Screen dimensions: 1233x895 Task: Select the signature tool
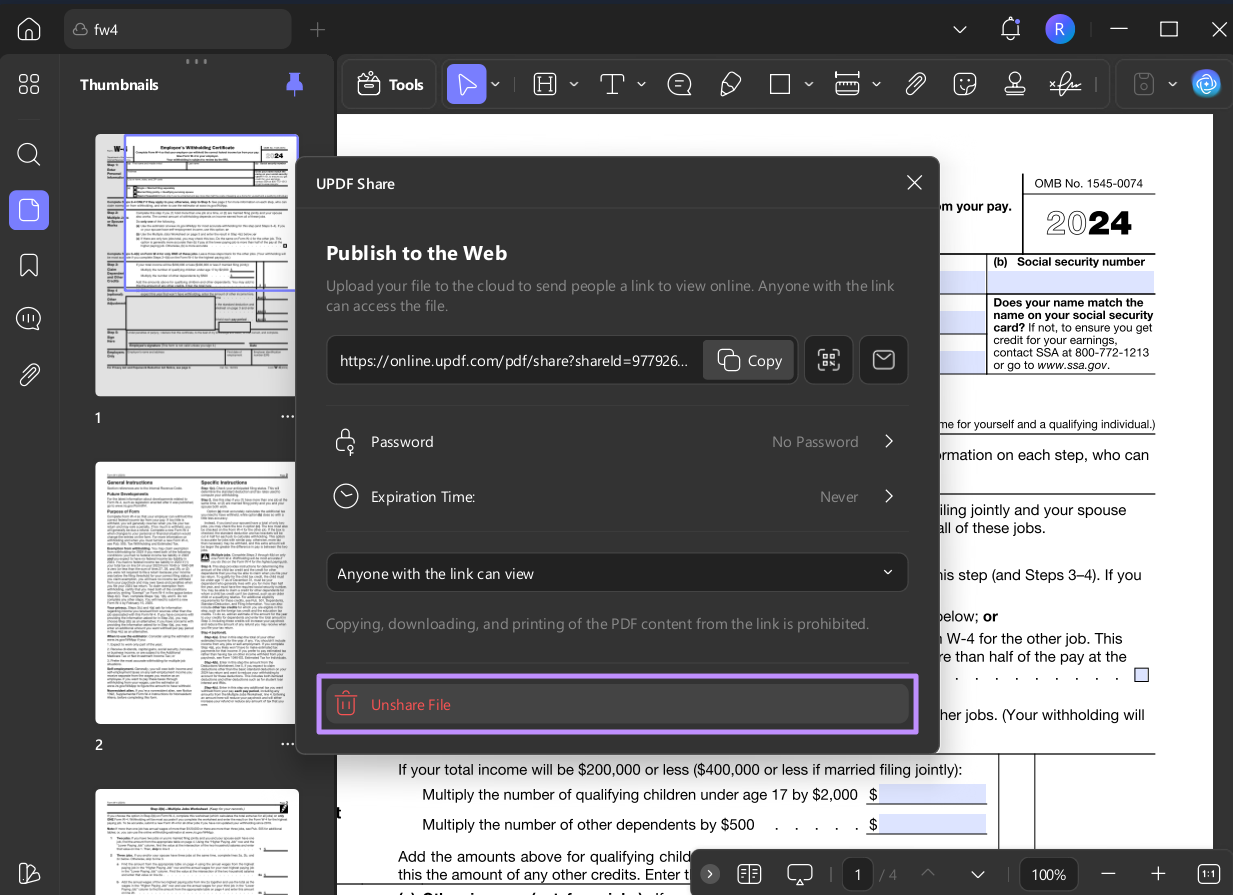pos(1064,84)
